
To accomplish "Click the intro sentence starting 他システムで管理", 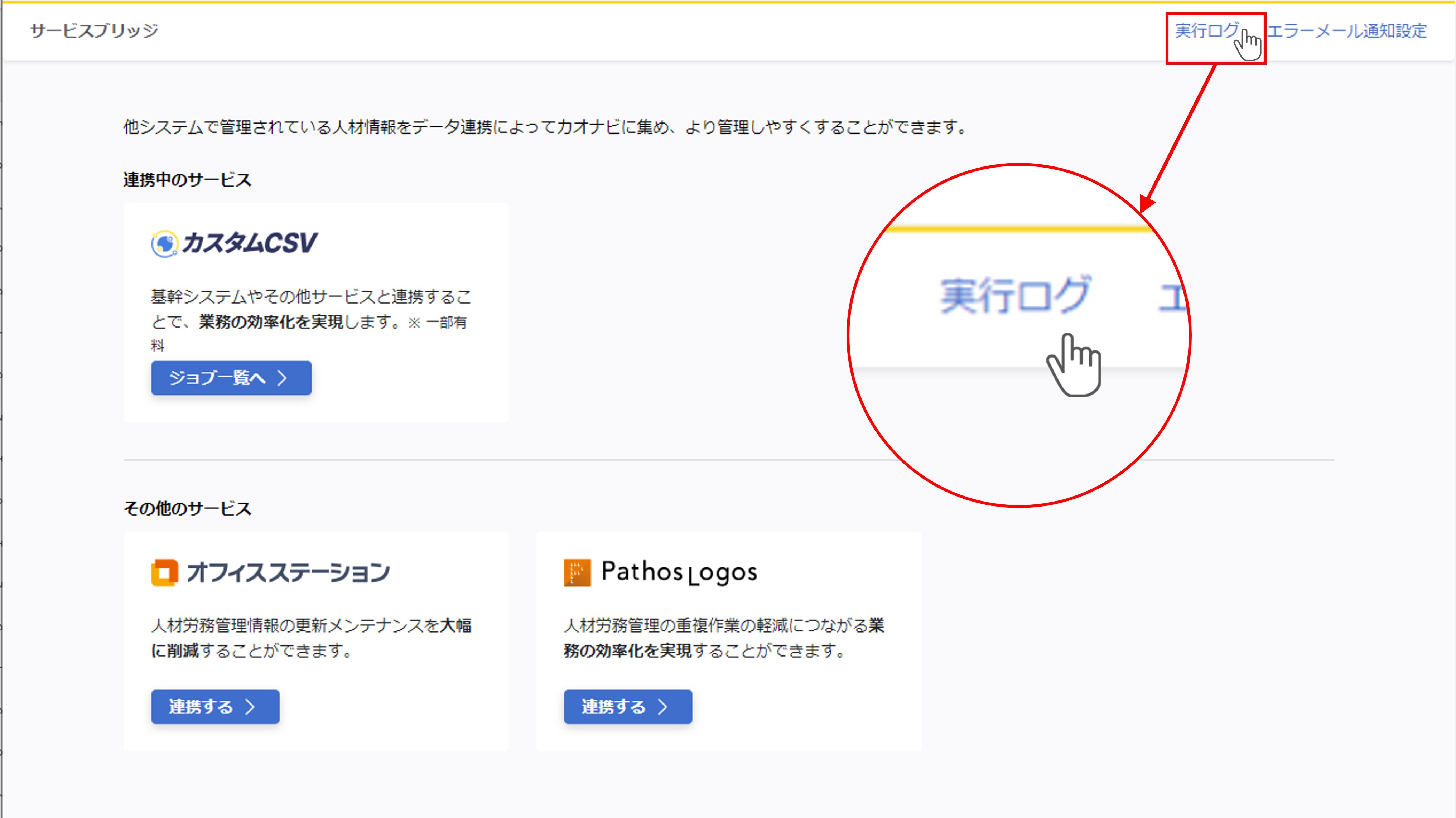I will tap(545, 126).
